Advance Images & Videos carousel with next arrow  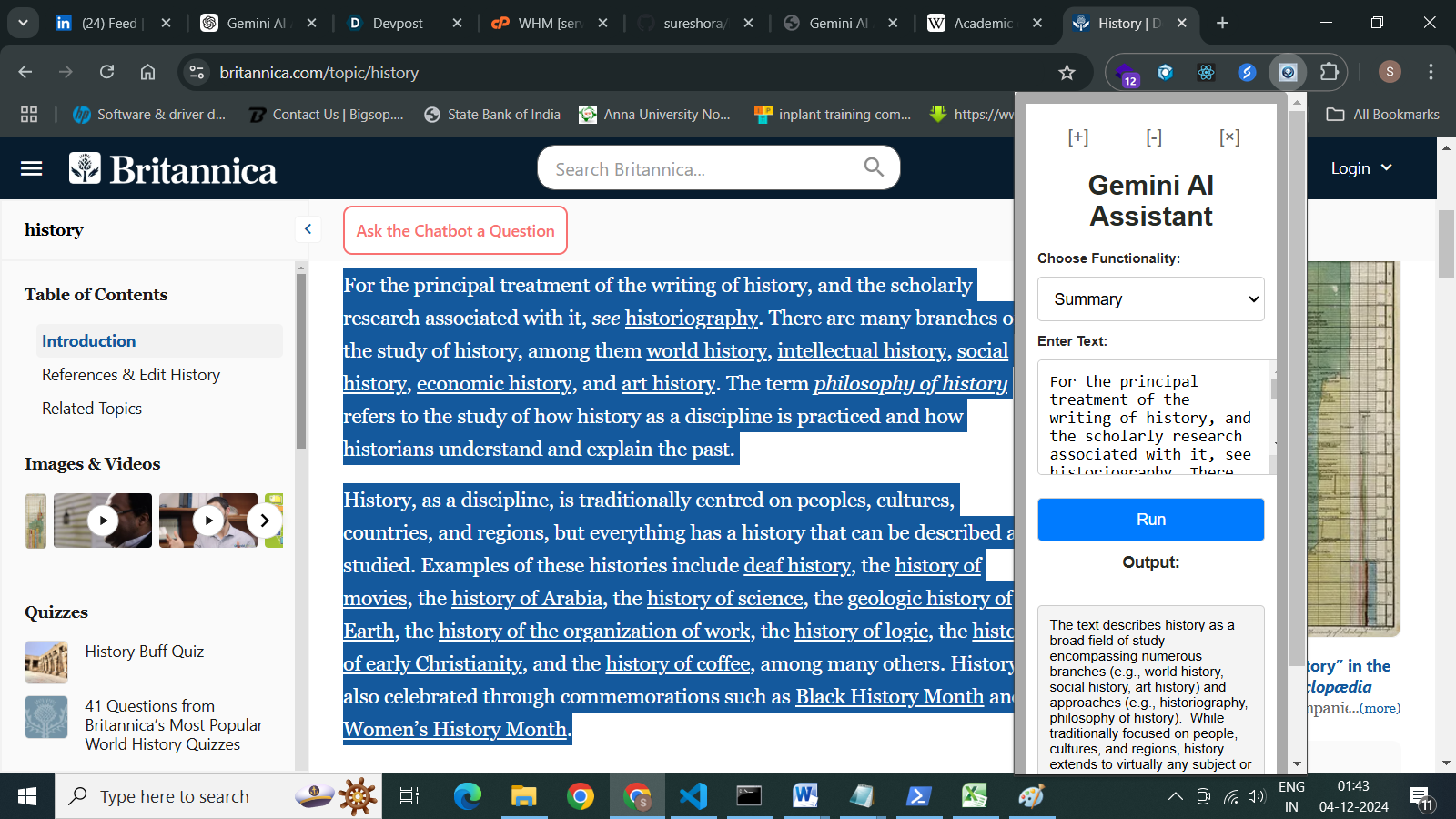tap(264, 521)
